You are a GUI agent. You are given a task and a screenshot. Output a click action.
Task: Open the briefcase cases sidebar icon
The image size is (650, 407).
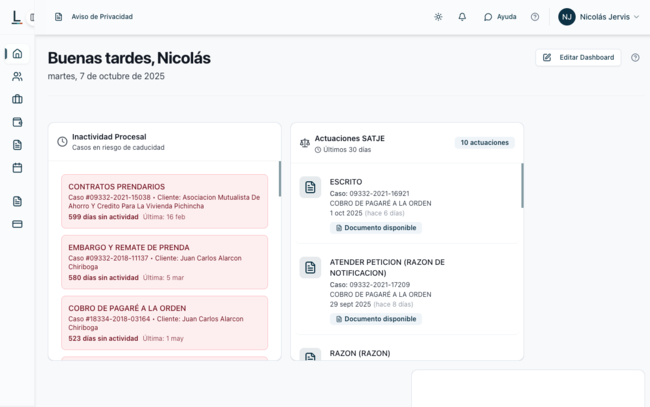[x=17, y=99]
